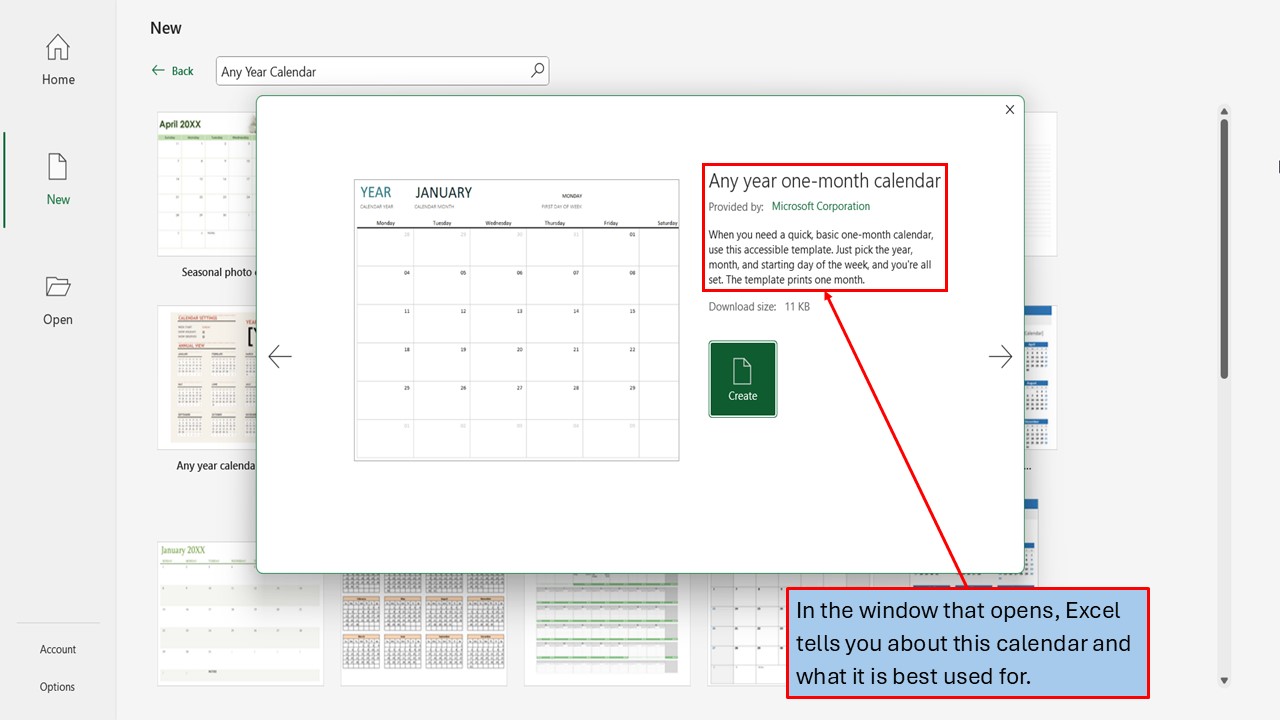The image size is (1280, 720).
Task: Open the Options menu item
Action: [57, 686]
